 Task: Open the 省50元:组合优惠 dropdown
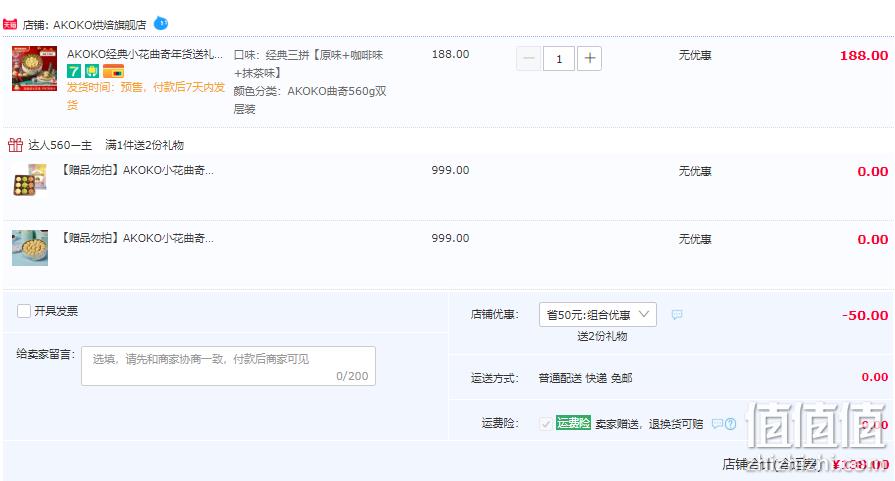[x=598, y=314]
